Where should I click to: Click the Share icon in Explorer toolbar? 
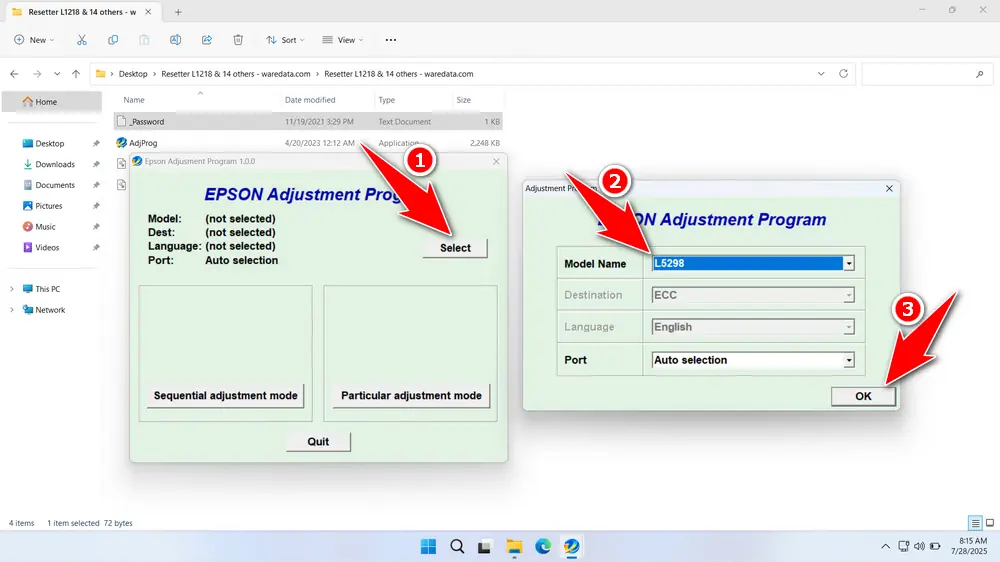[207, 40]
